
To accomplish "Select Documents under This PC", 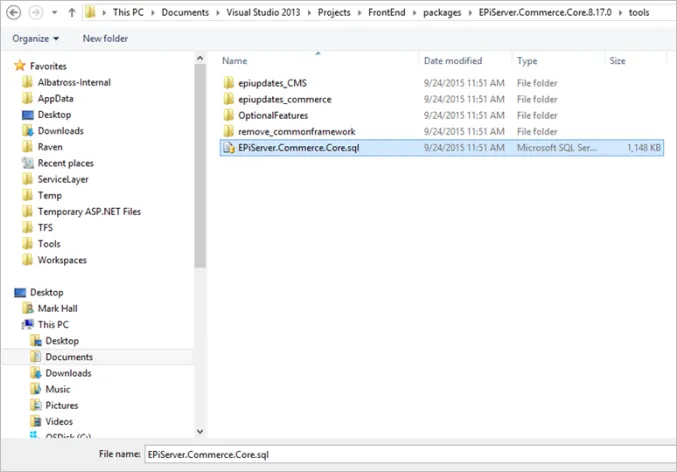I will click(x=69, y=357).
